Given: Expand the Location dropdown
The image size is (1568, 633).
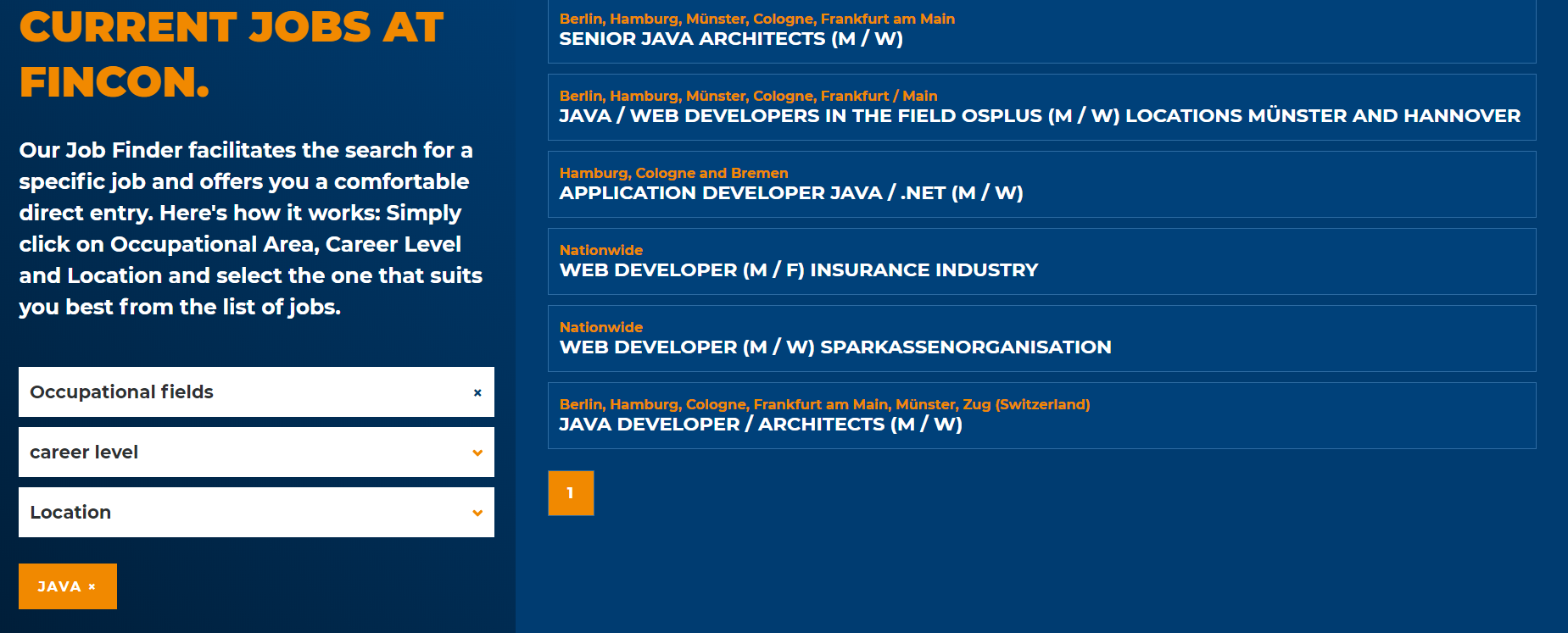Looking at the screenshot, I should (256, 512).
